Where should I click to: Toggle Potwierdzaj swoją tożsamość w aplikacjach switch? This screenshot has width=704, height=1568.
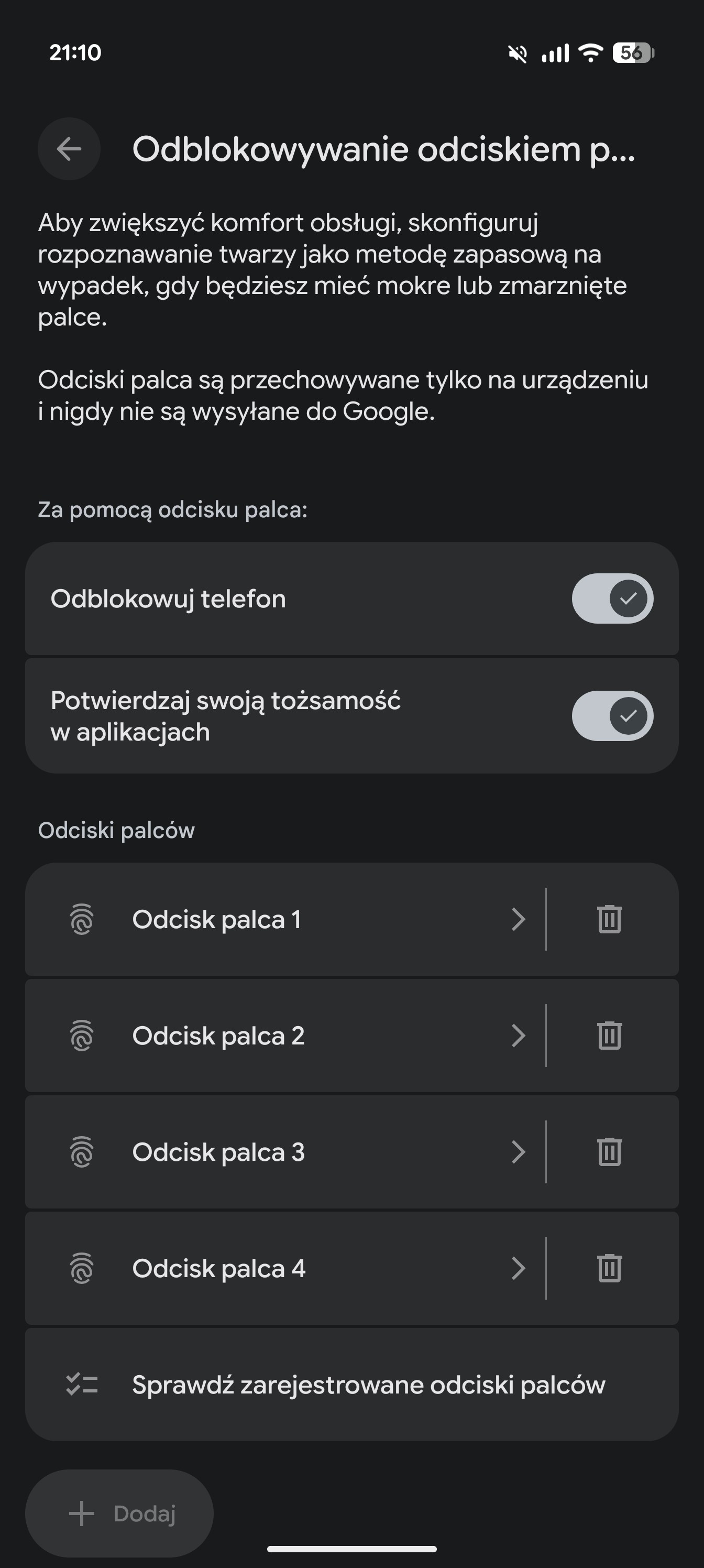point(612,716)
